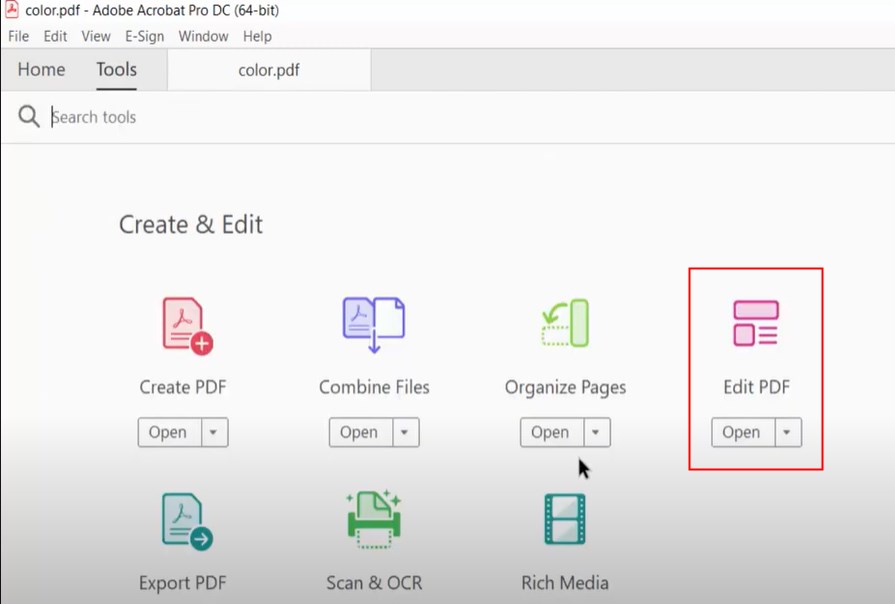The height and width of the screenshot is (604, 895).
Task: Switch to the Home tab
Action: click(41, 70)
